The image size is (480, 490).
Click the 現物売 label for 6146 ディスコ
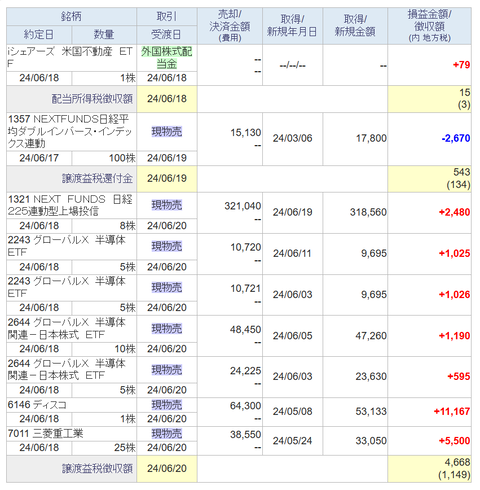tap(167, 405)
